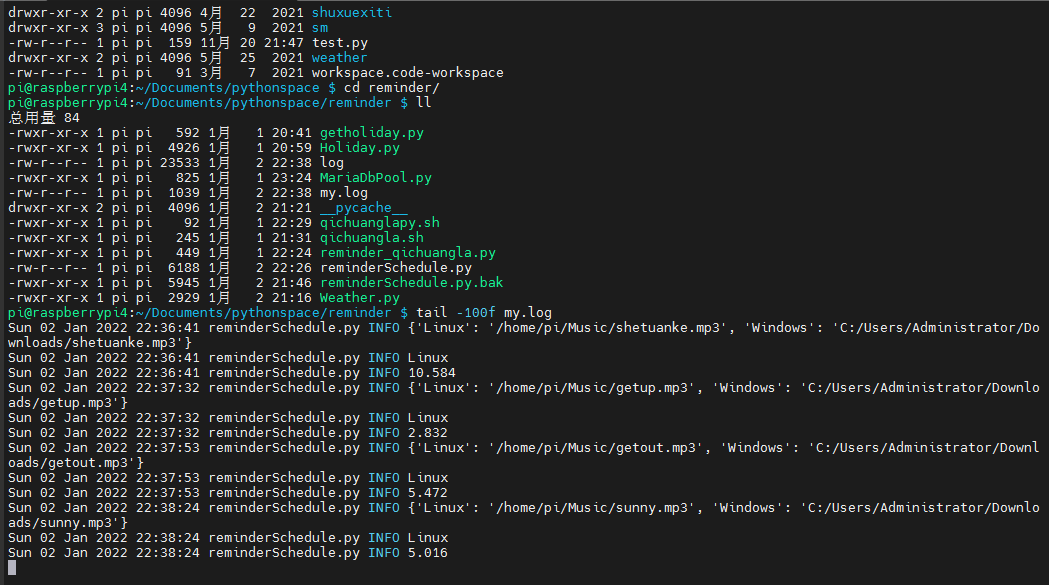Select qichuanglapy.sh file name

point(380,222)
